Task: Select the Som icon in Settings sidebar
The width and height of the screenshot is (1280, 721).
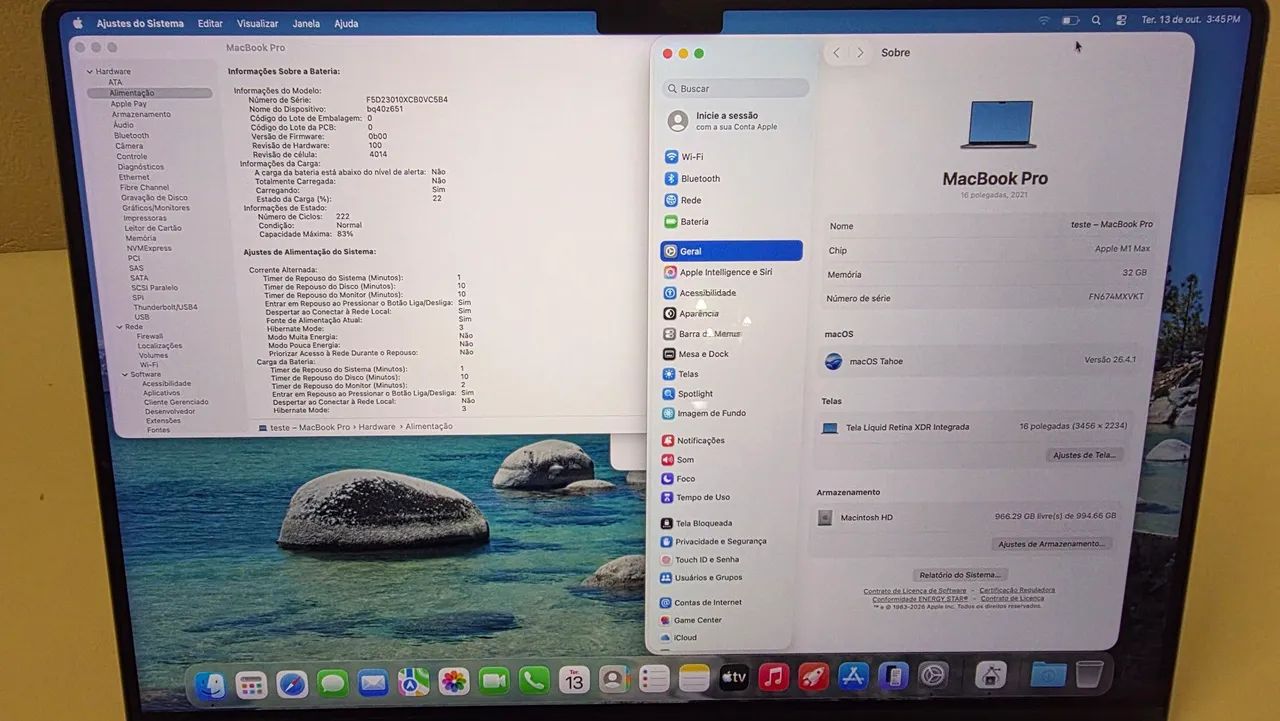Action: coord(667,460)
